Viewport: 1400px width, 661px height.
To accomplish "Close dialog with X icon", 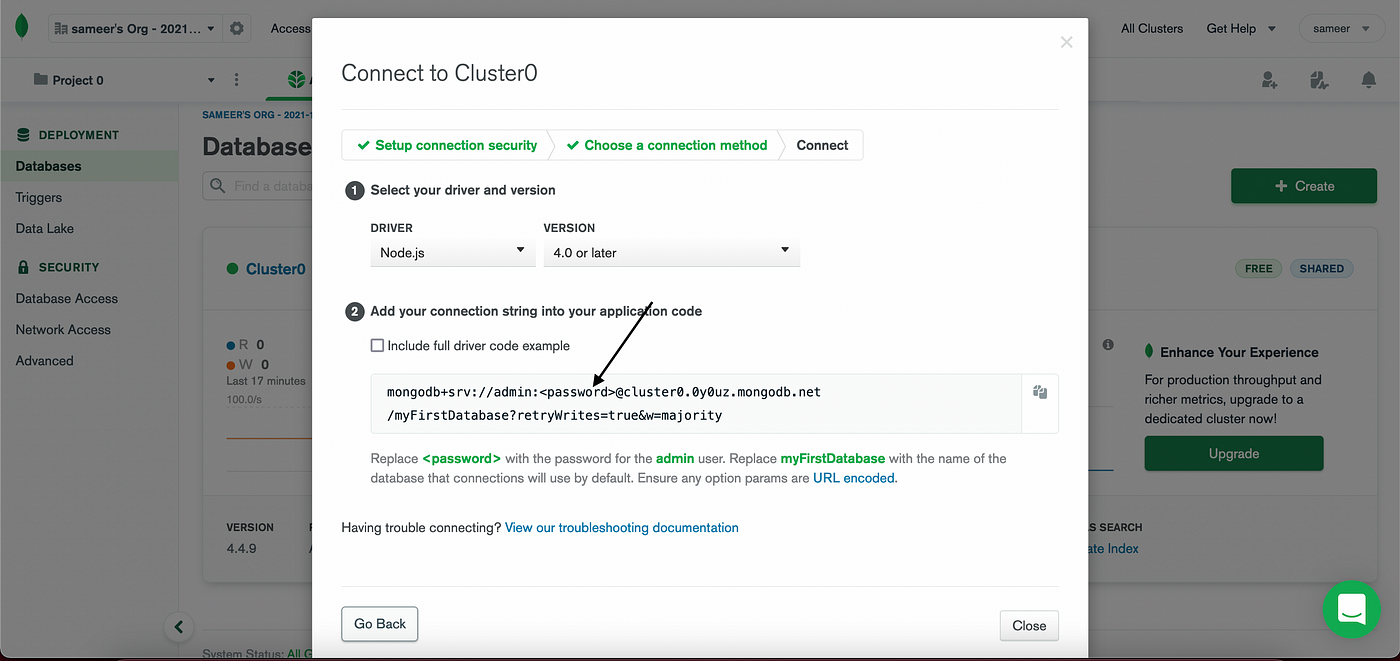I will coord(1066,42).
